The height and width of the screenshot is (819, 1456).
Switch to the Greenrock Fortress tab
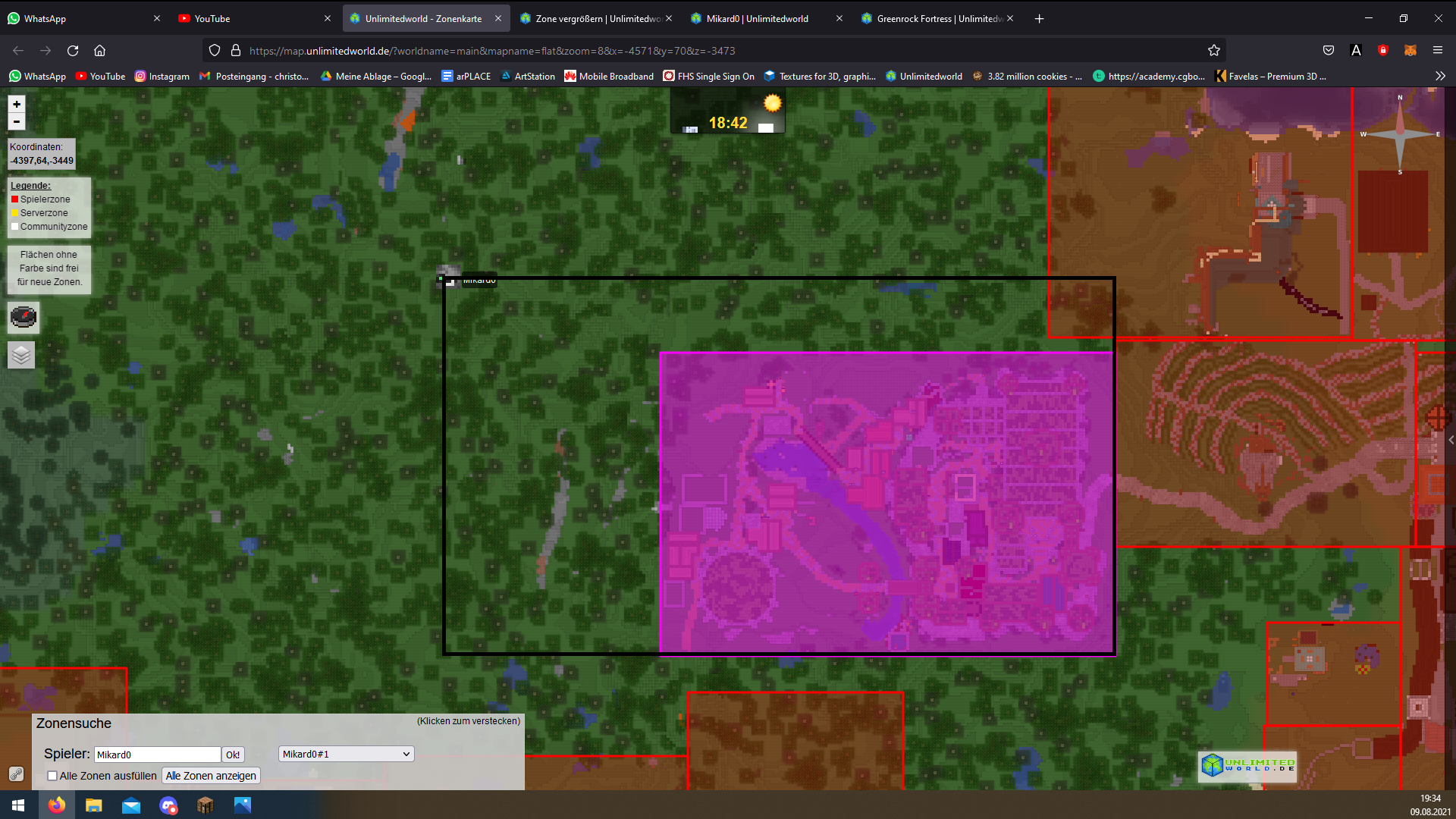pos(937,18)
